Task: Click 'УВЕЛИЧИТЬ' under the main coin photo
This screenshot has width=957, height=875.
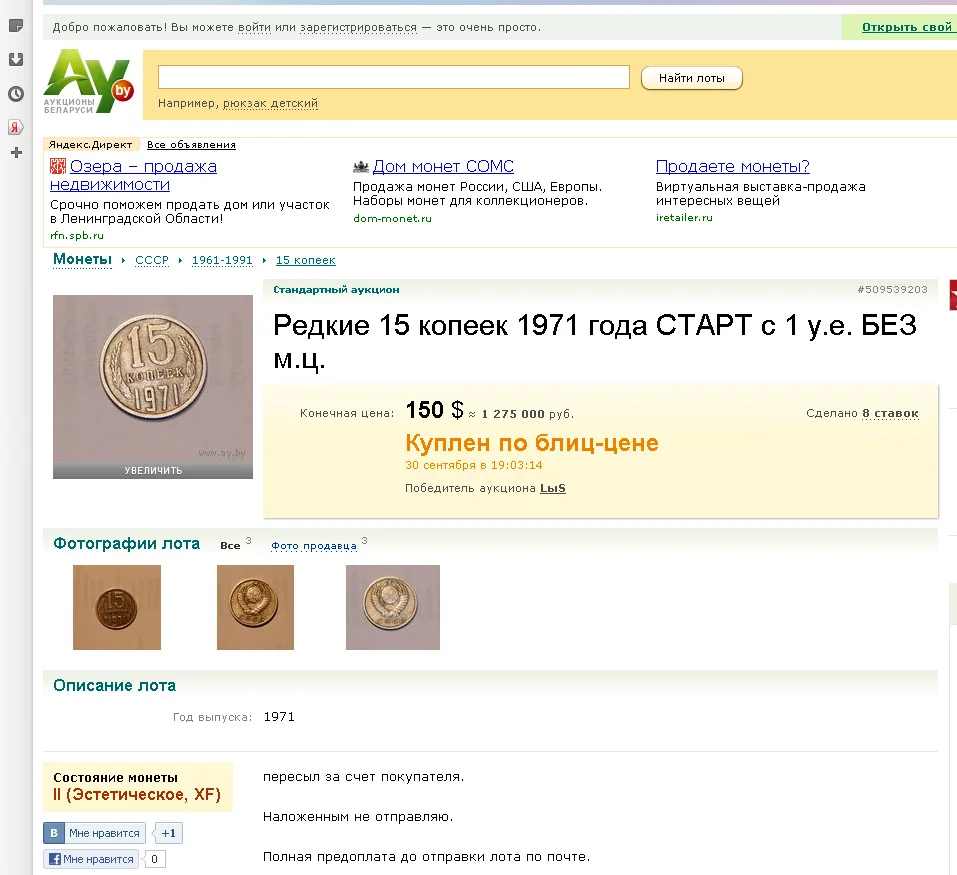Action: 153,470
